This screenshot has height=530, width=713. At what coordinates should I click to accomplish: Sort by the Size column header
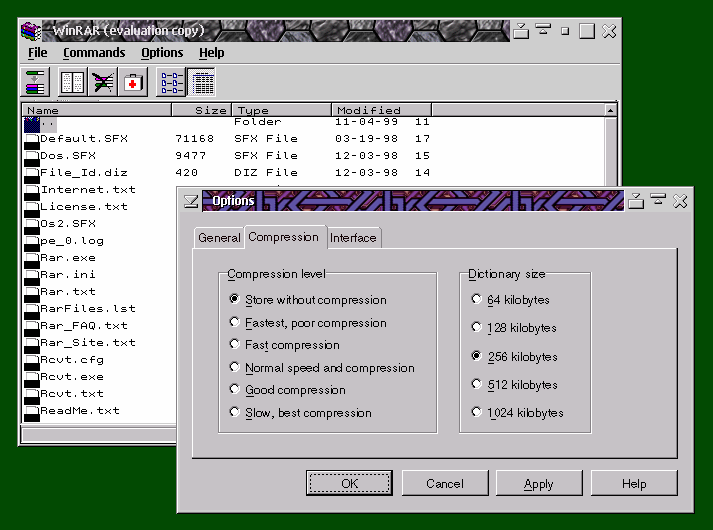point(202,110)
